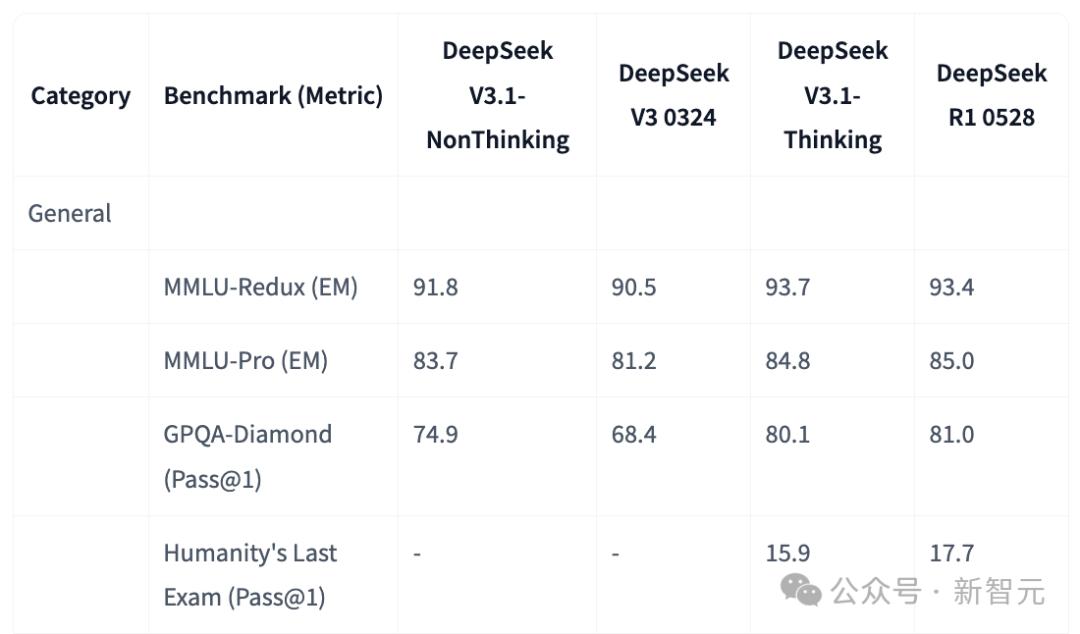Select the General category row label

pos(70,214)
